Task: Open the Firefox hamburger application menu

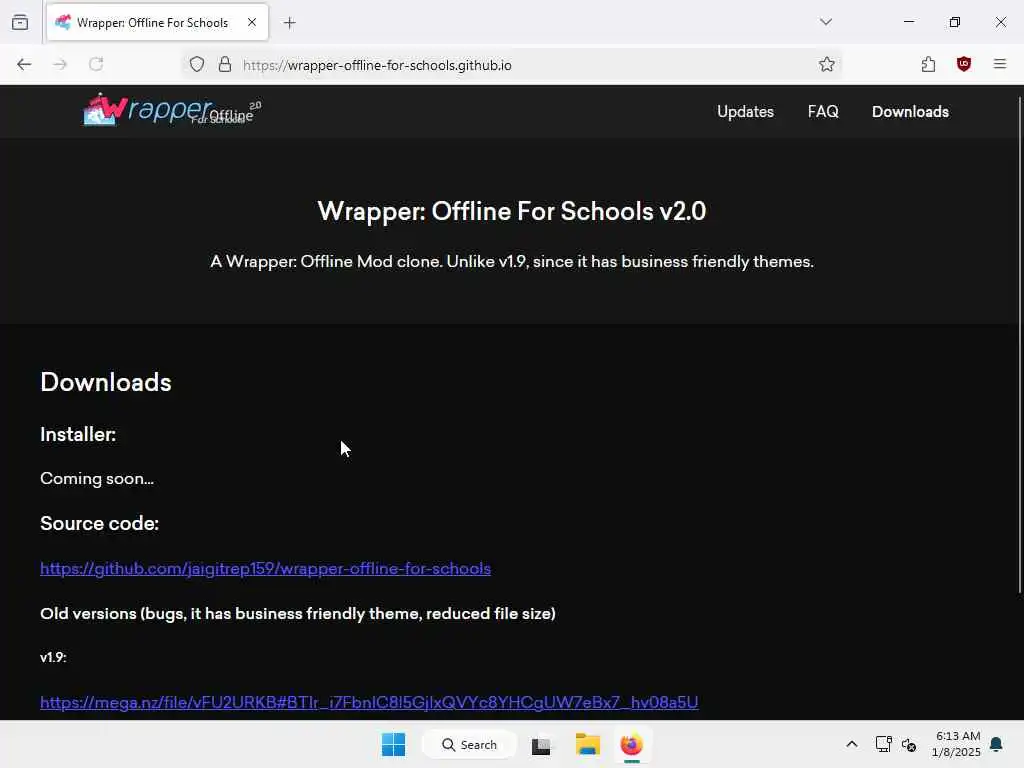Action: (x=1000, y=64)
